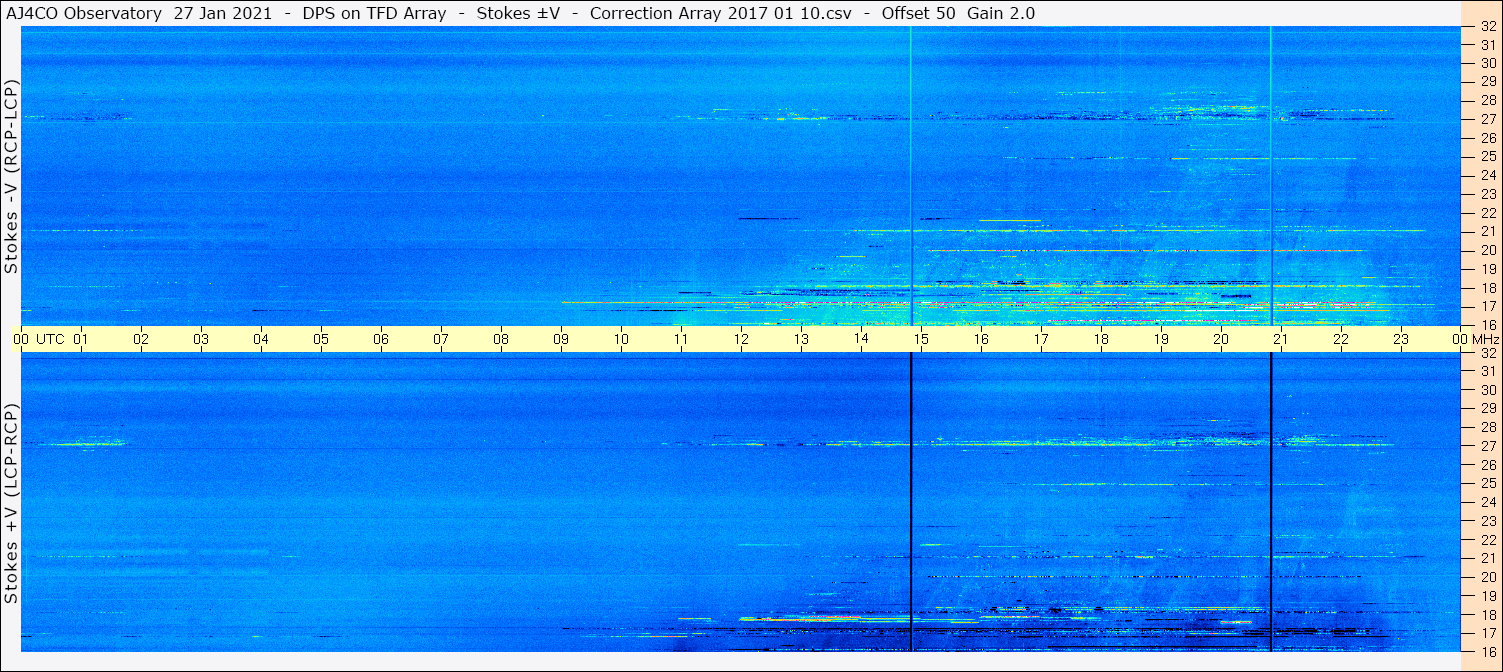Click the 27 MHz label of Stokes -V panel

pos(1487,119)
